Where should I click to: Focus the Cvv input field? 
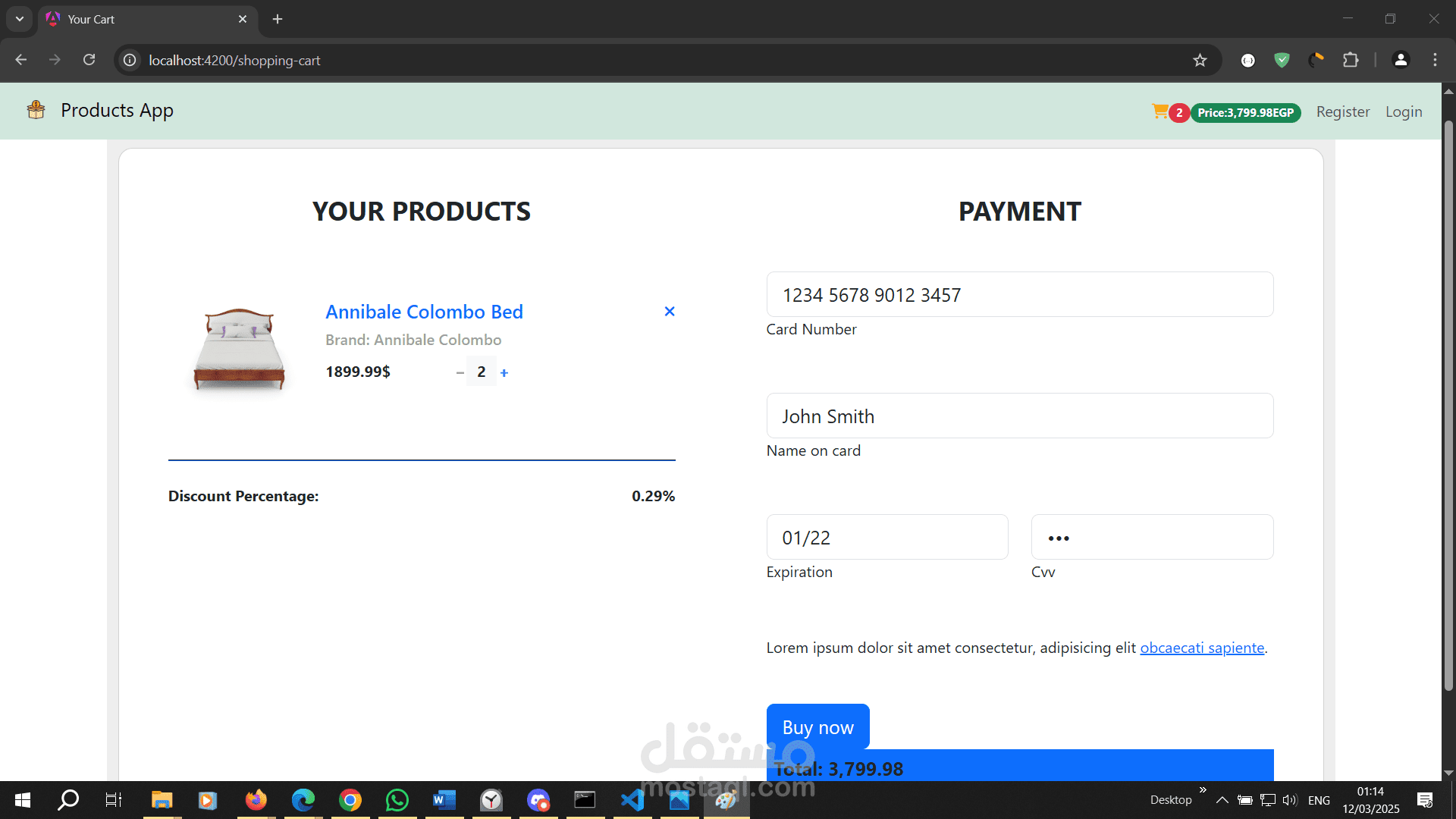[x=1151, y=538]
